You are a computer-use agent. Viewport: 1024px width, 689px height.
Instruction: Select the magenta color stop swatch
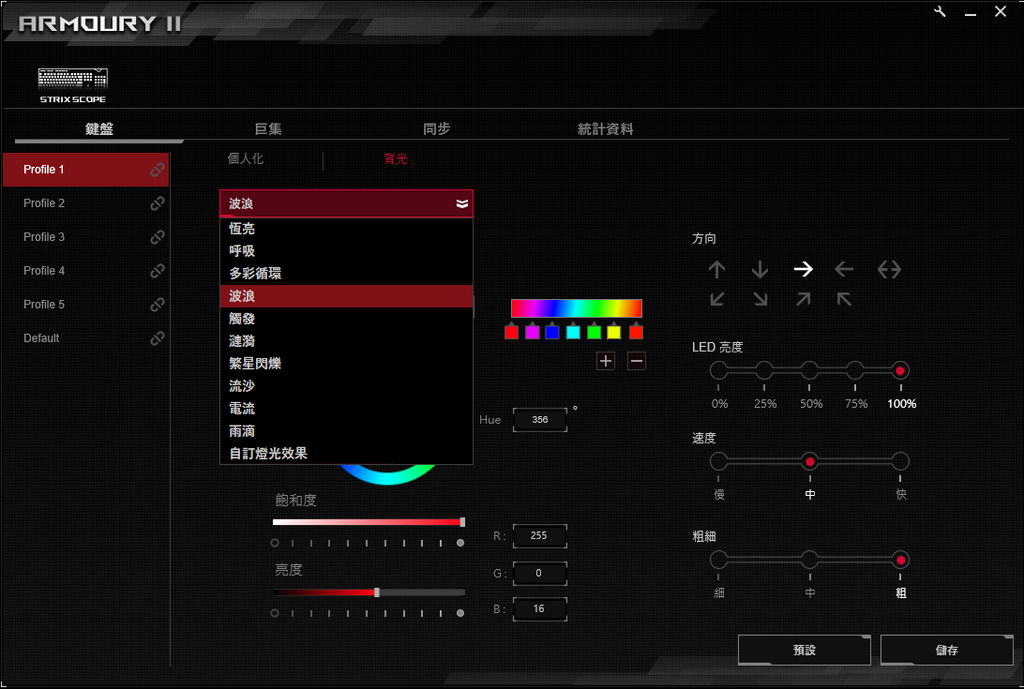tap(532, 331)
